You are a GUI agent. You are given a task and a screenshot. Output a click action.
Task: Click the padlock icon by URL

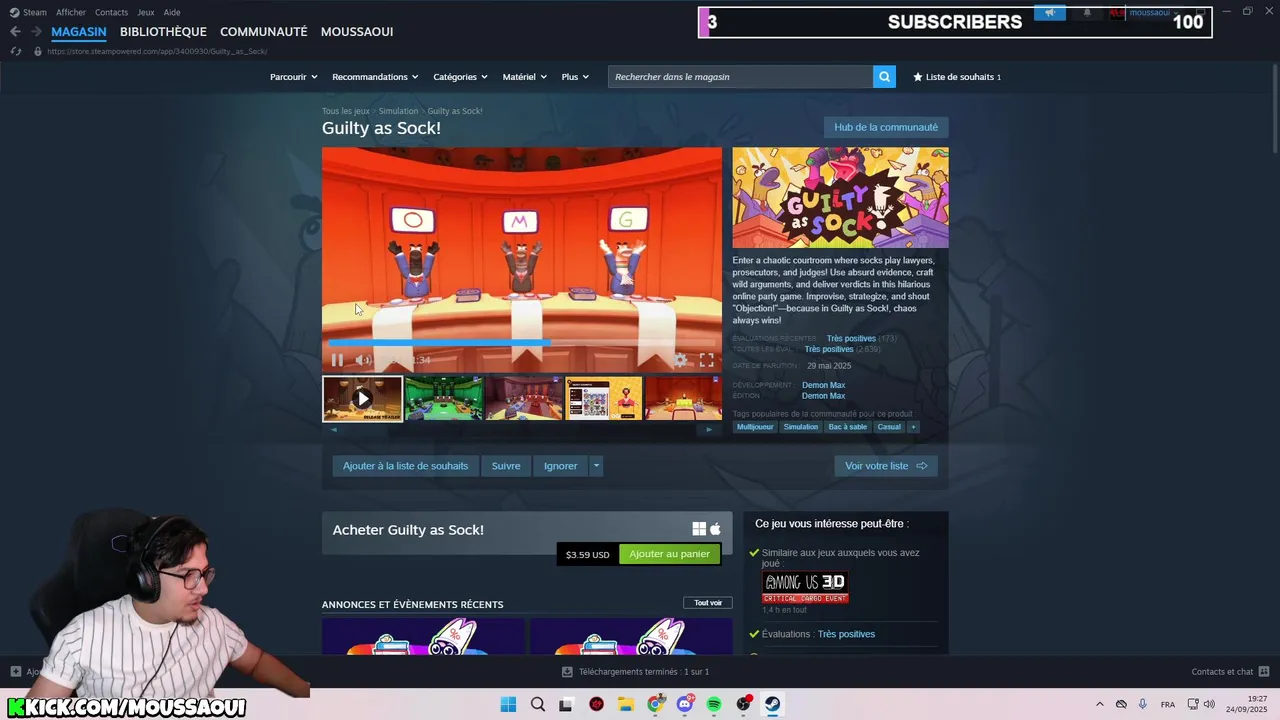(x=38, y=51)
